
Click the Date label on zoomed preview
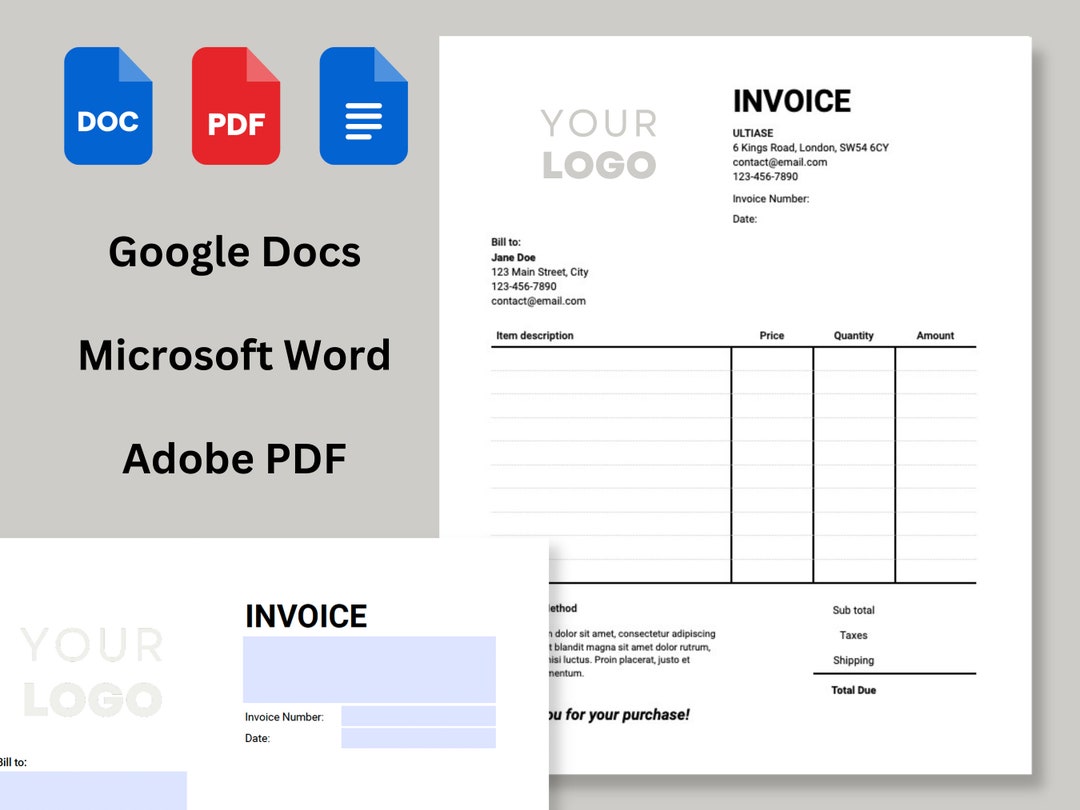click(x=258, y=738)
